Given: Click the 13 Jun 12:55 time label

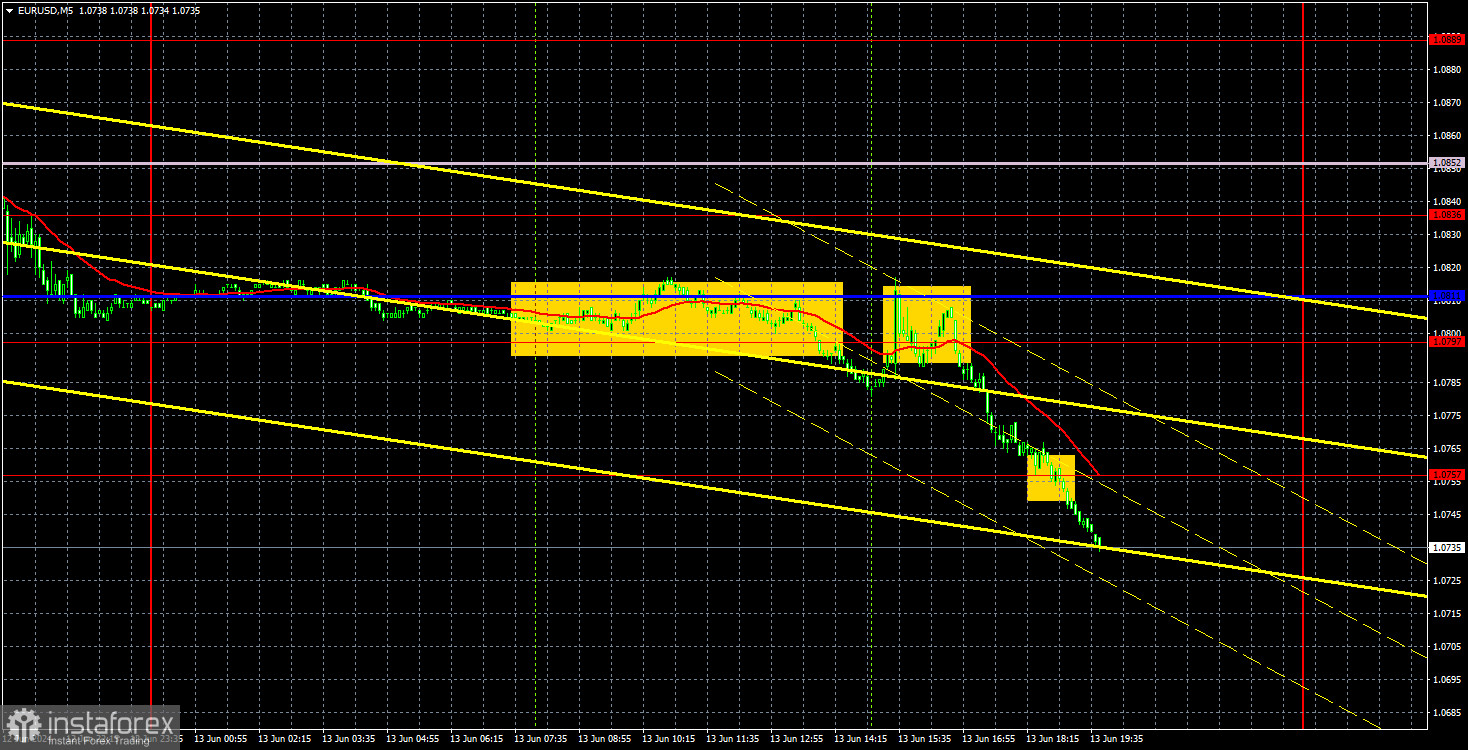Looking at the screenshot, I should click(x=796, y=739).
